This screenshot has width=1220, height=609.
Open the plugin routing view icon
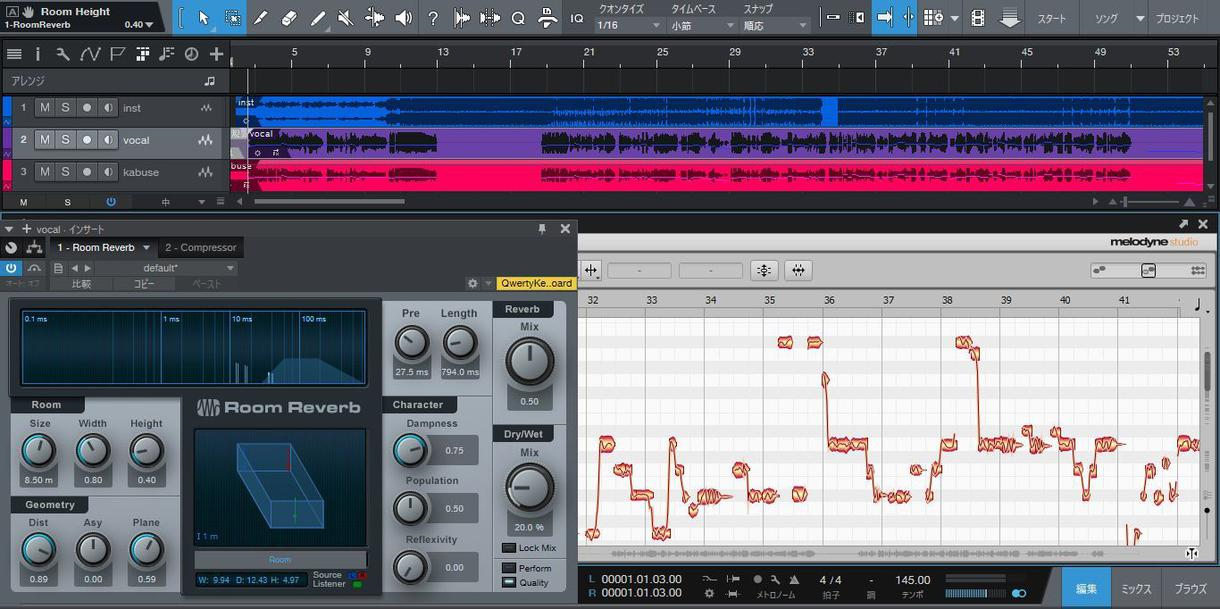34,248
